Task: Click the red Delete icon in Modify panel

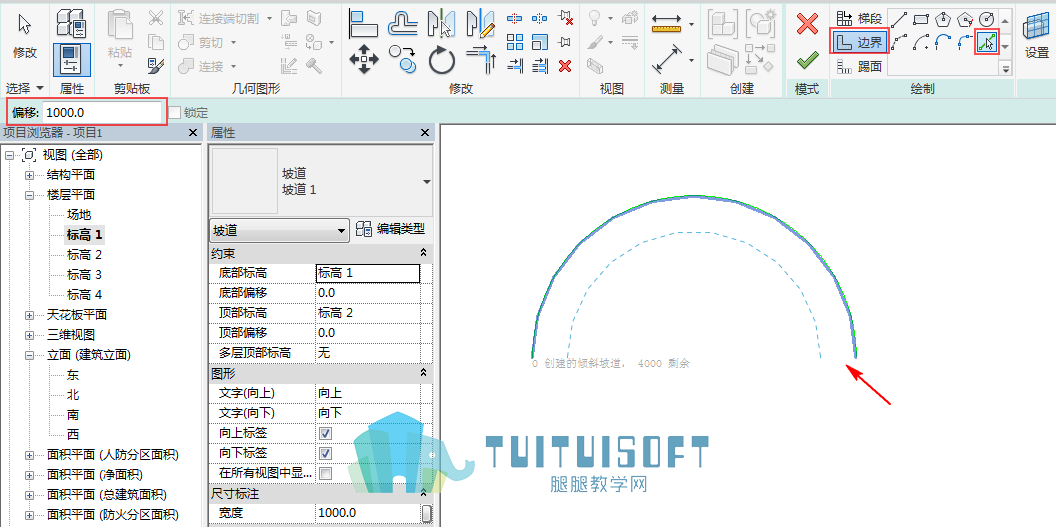Action: [x=566, y=65]
